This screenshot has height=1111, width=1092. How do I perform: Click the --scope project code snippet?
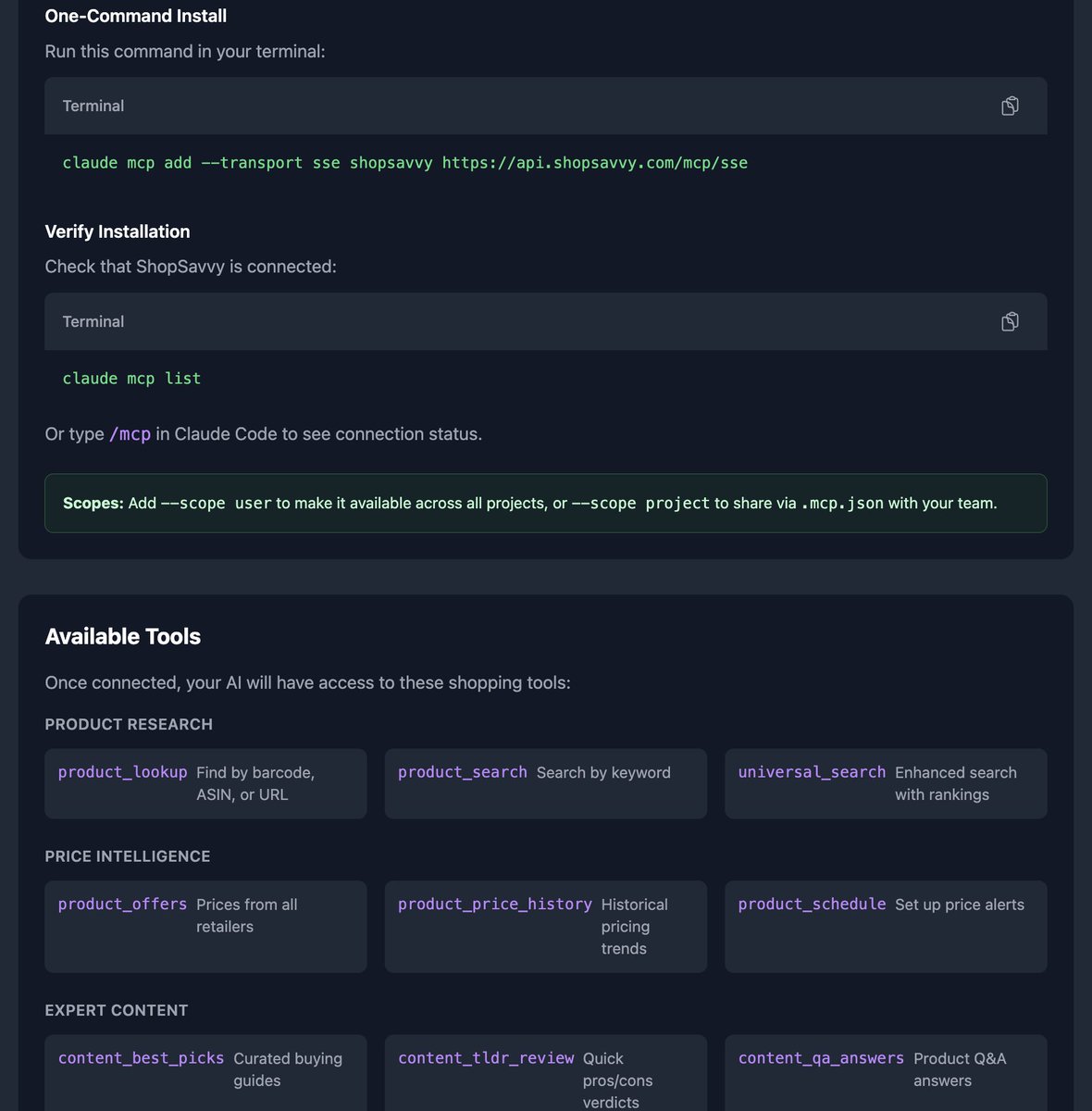(640, 504)
